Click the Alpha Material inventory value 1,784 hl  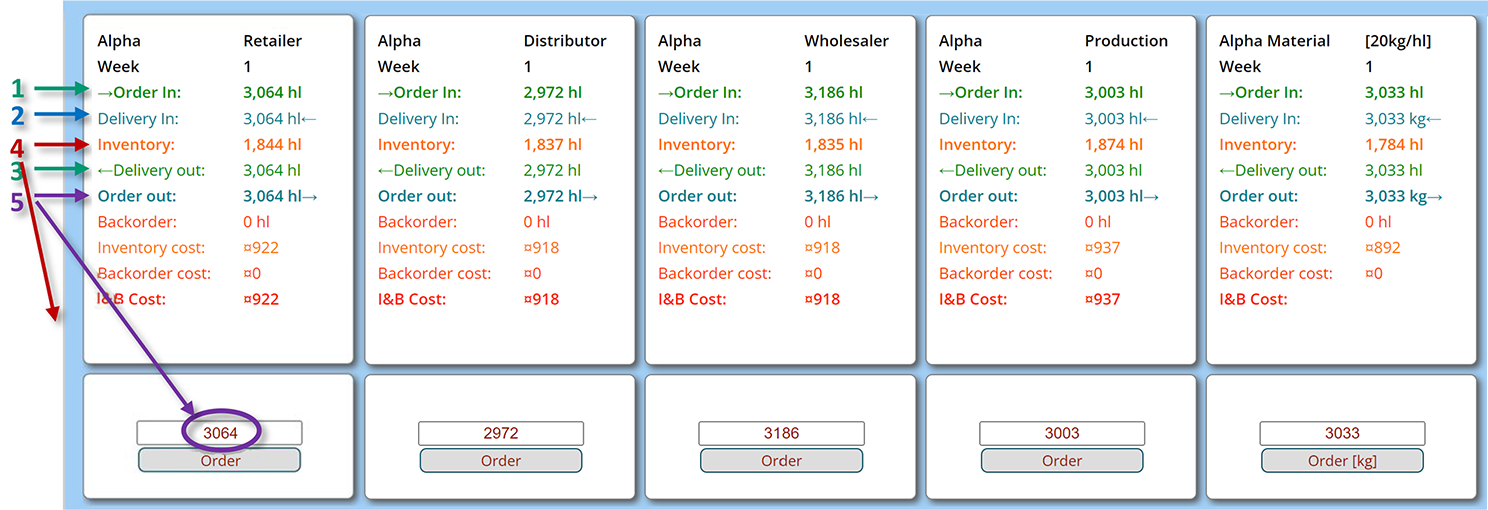[x=1394, y=145]
